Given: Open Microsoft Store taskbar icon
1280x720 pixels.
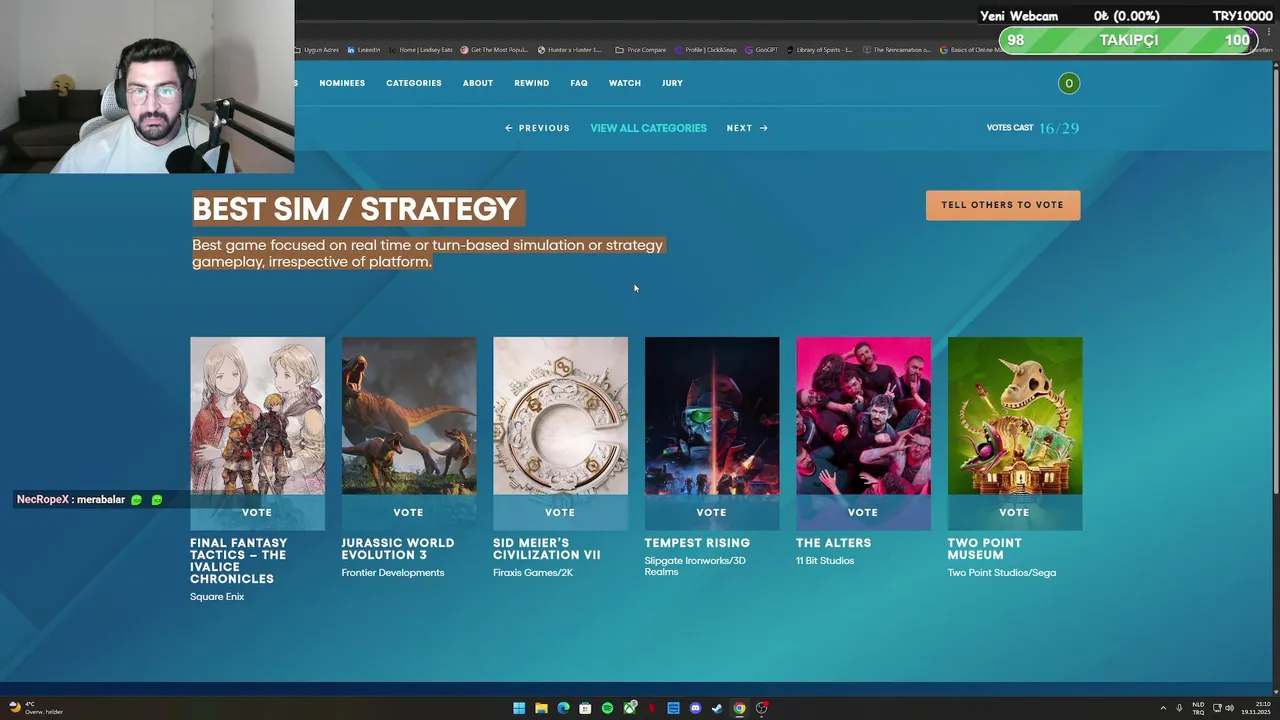Looking at the screenshot, I should (x=585, y=708).
